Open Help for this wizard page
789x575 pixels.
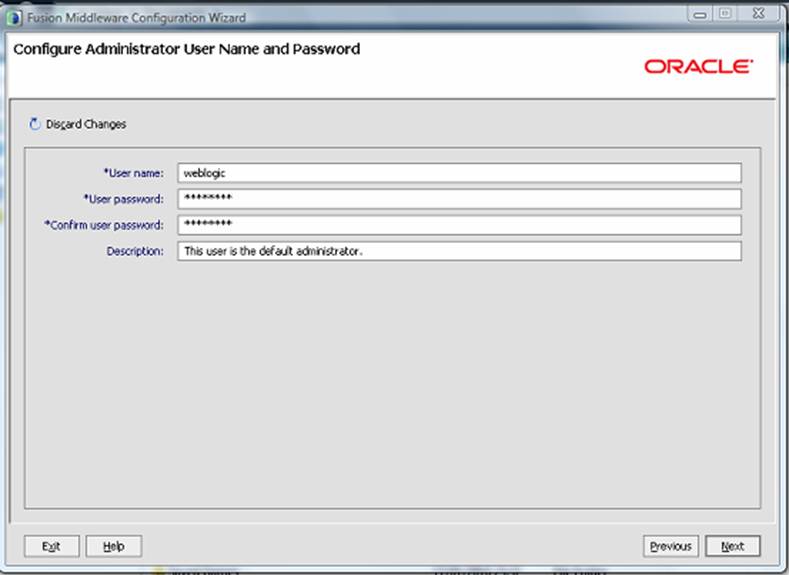click(x=114, y=546)
